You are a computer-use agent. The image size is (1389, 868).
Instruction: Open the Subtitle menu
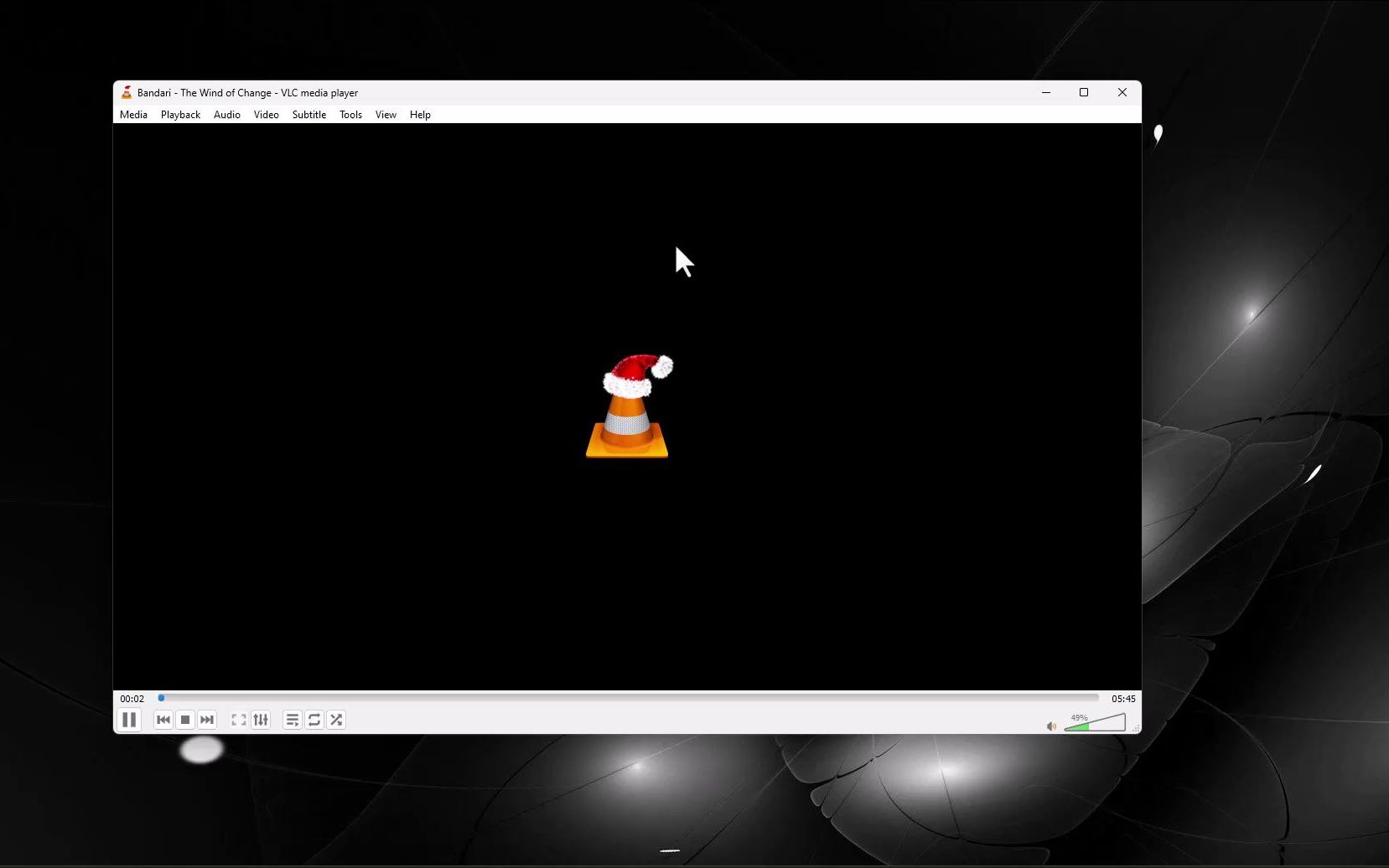pos(309,115)
